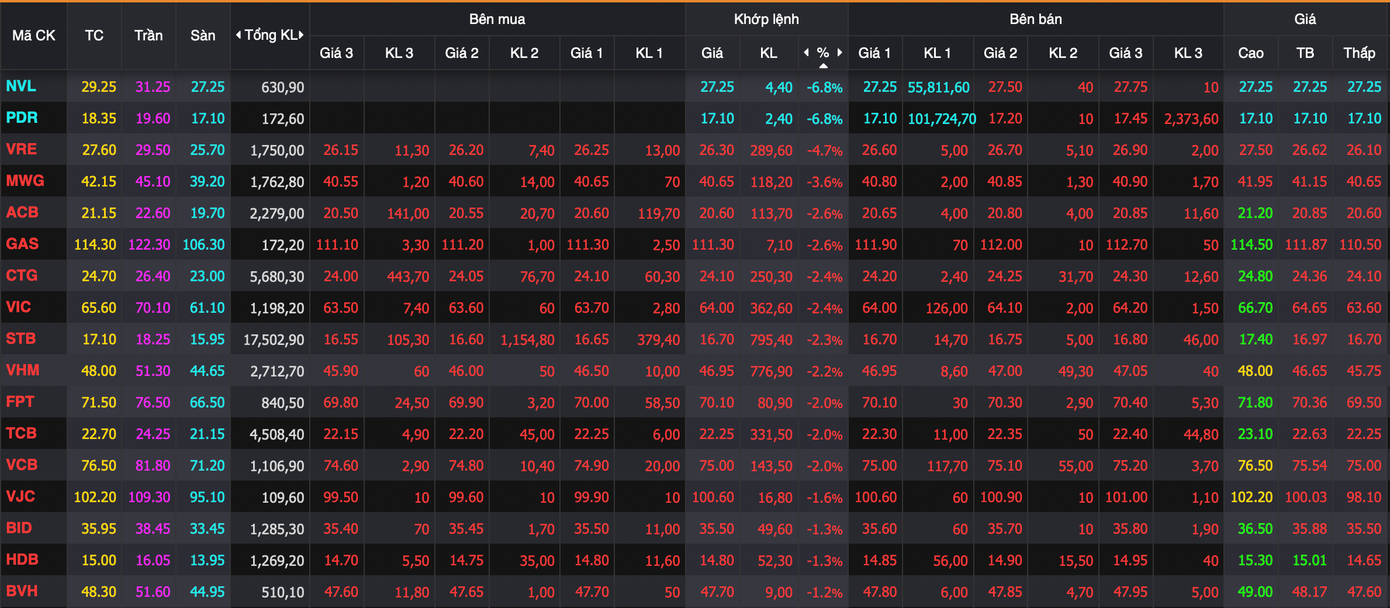Click the Khớp lệnh header group
Screen dimensions: 1390x608
pos(766,19)
